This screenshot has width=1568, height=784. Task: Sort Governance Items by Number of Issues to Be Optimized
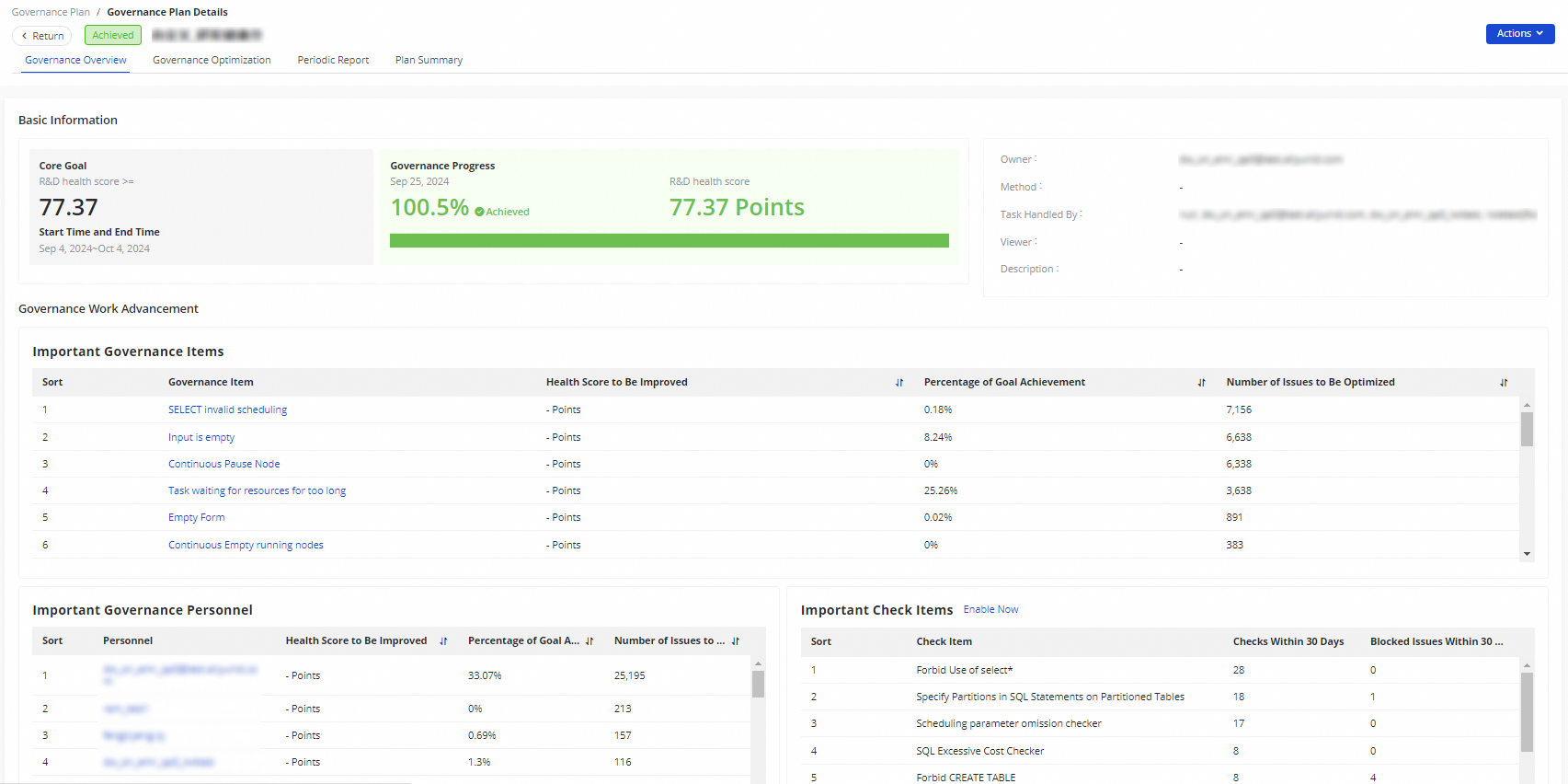point(1504,383)
